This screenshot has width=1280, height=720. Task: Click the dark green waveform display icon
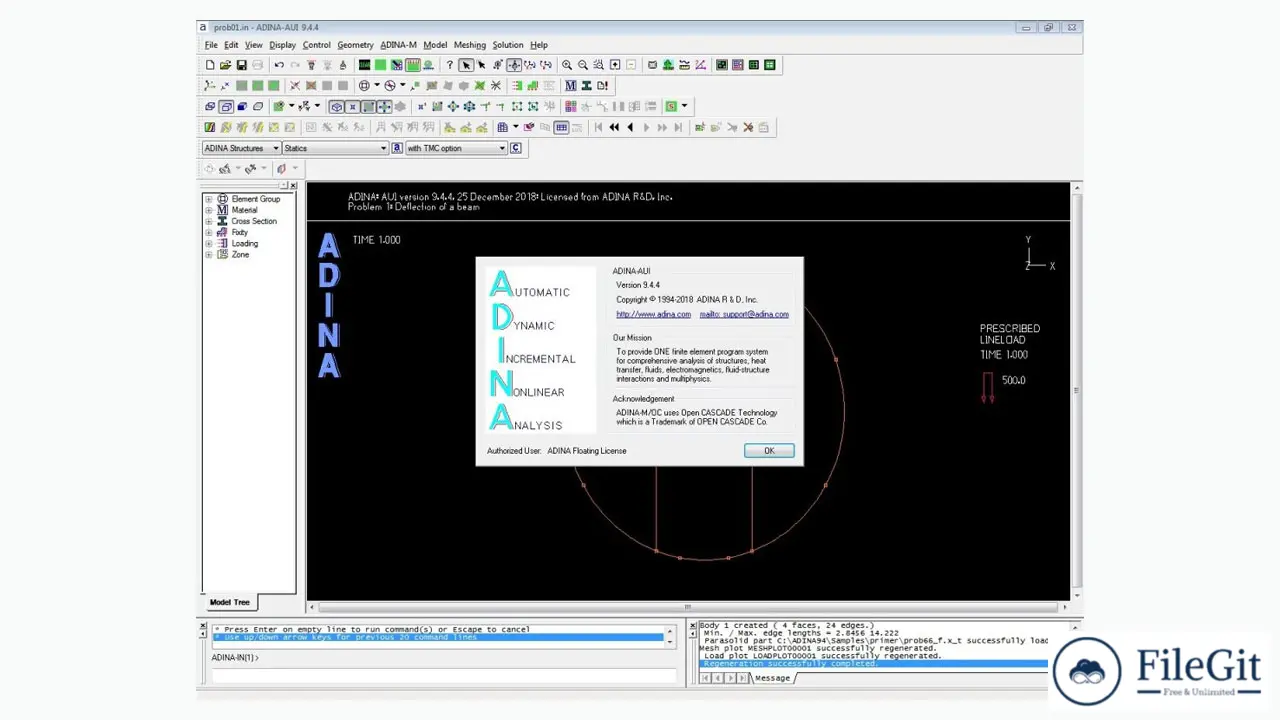click(365, 65)
